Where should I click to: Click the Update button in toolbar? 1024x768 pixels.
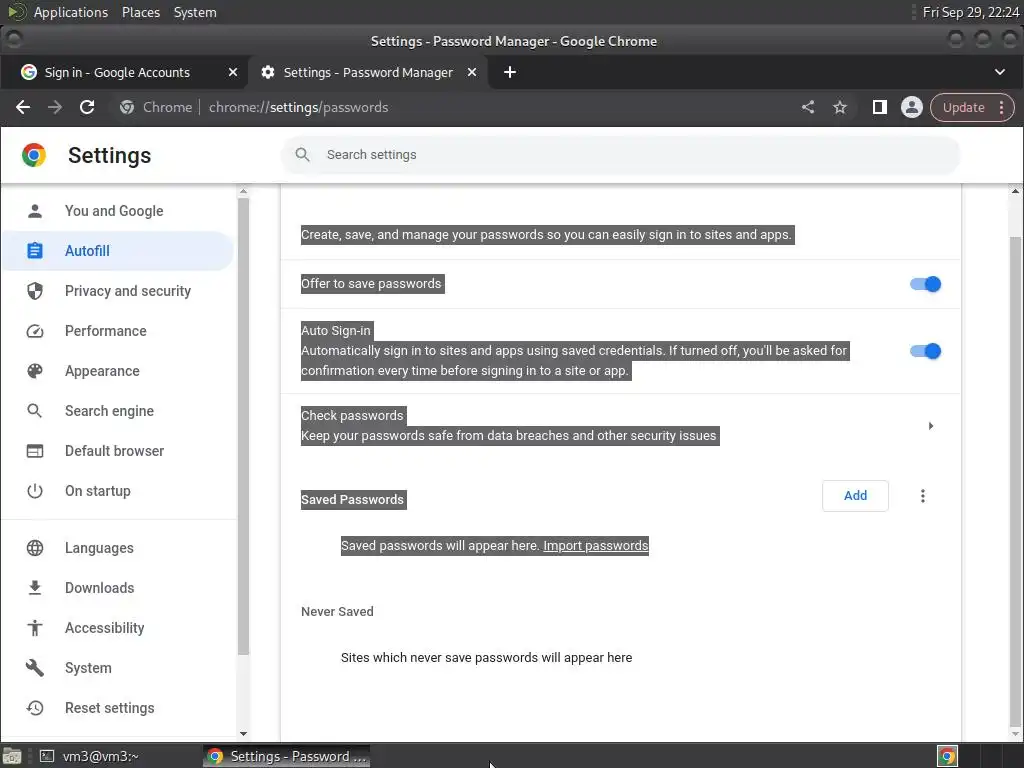coord(963,107)
